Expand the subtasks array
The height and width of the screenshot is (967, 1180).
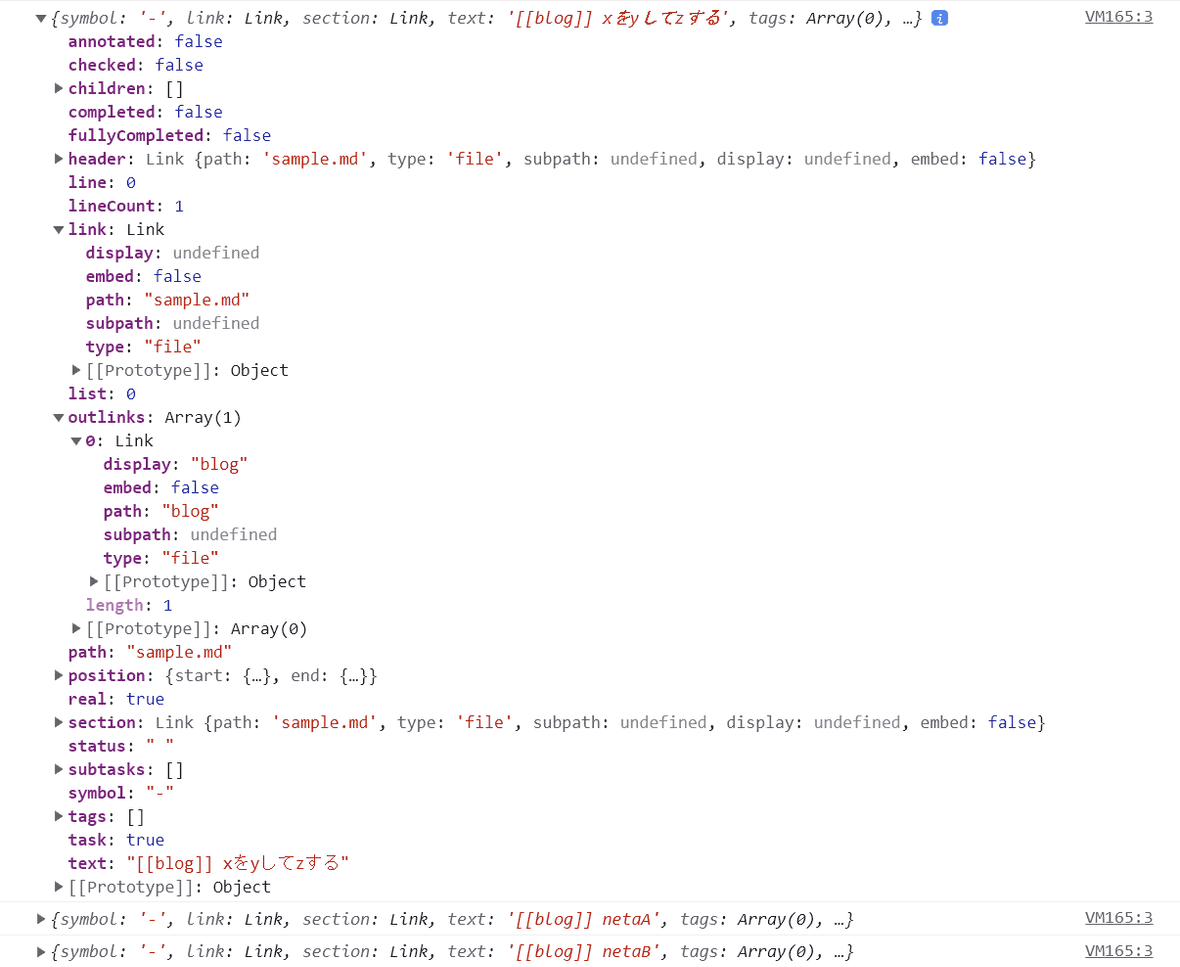pyautogui.click(x=58, y=769)
